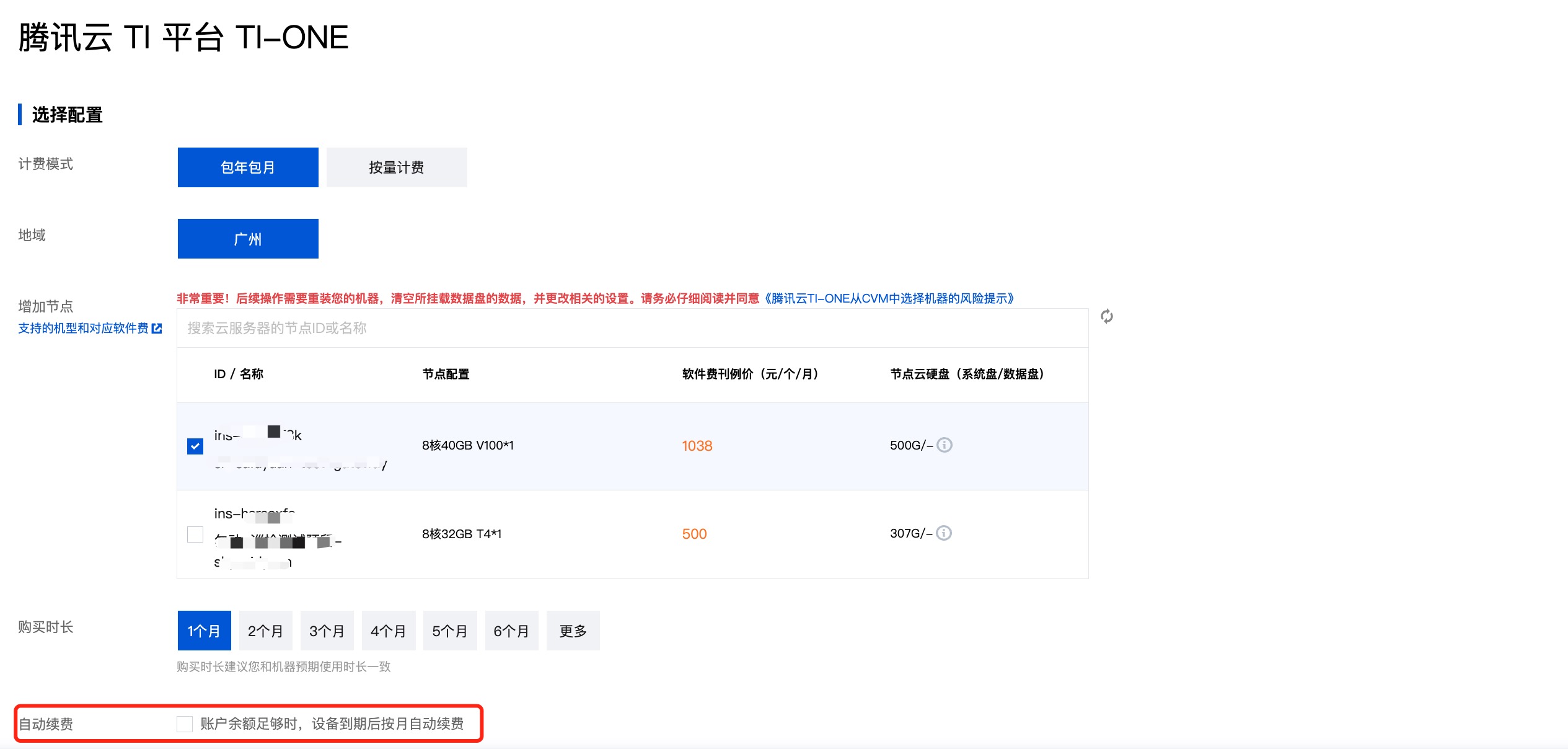Uncheck the V100 node checkbox
The width and height of the screenshot is (1568, 749).
[195, 446]
